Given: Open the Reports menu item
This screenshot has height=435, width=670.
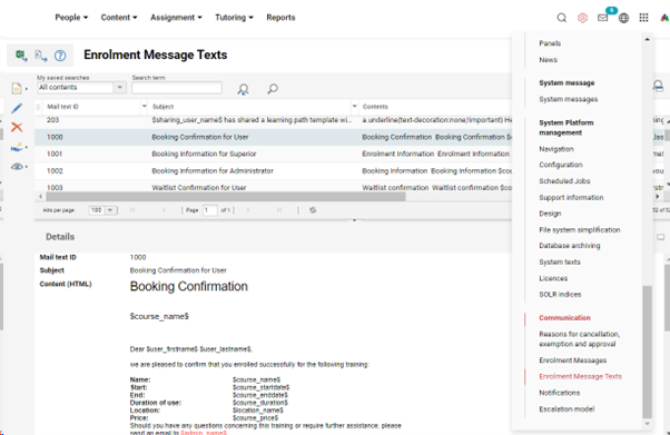Looking at the screenshot, I should (281, 18).
